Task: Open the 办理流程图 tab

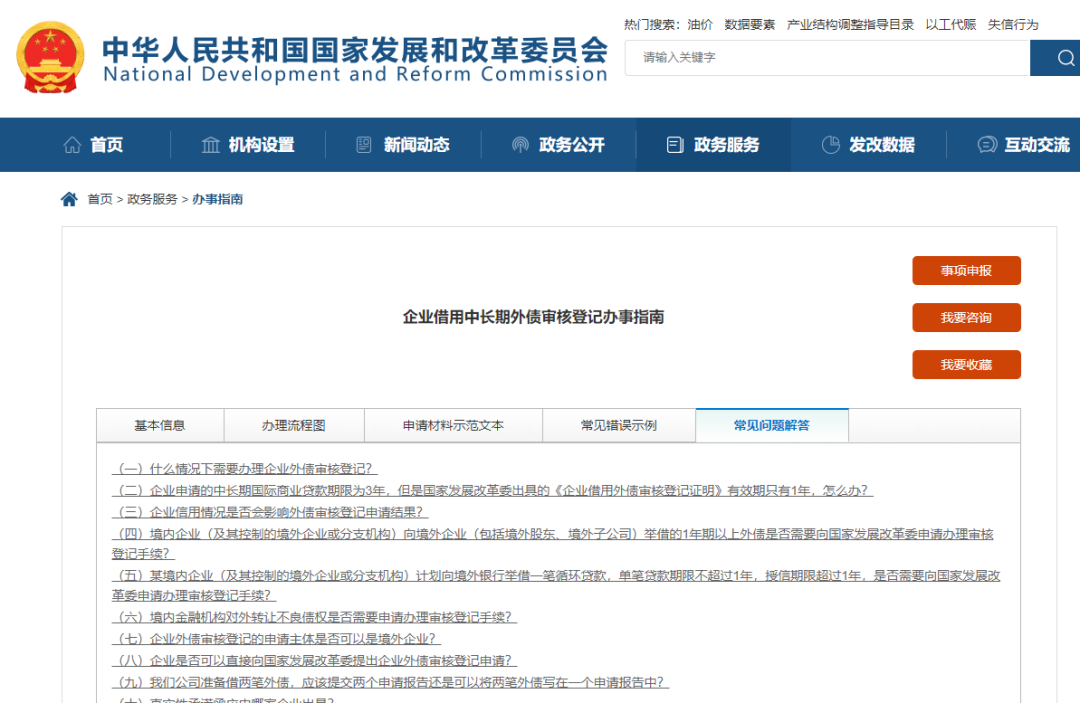Action: [294, 425]
